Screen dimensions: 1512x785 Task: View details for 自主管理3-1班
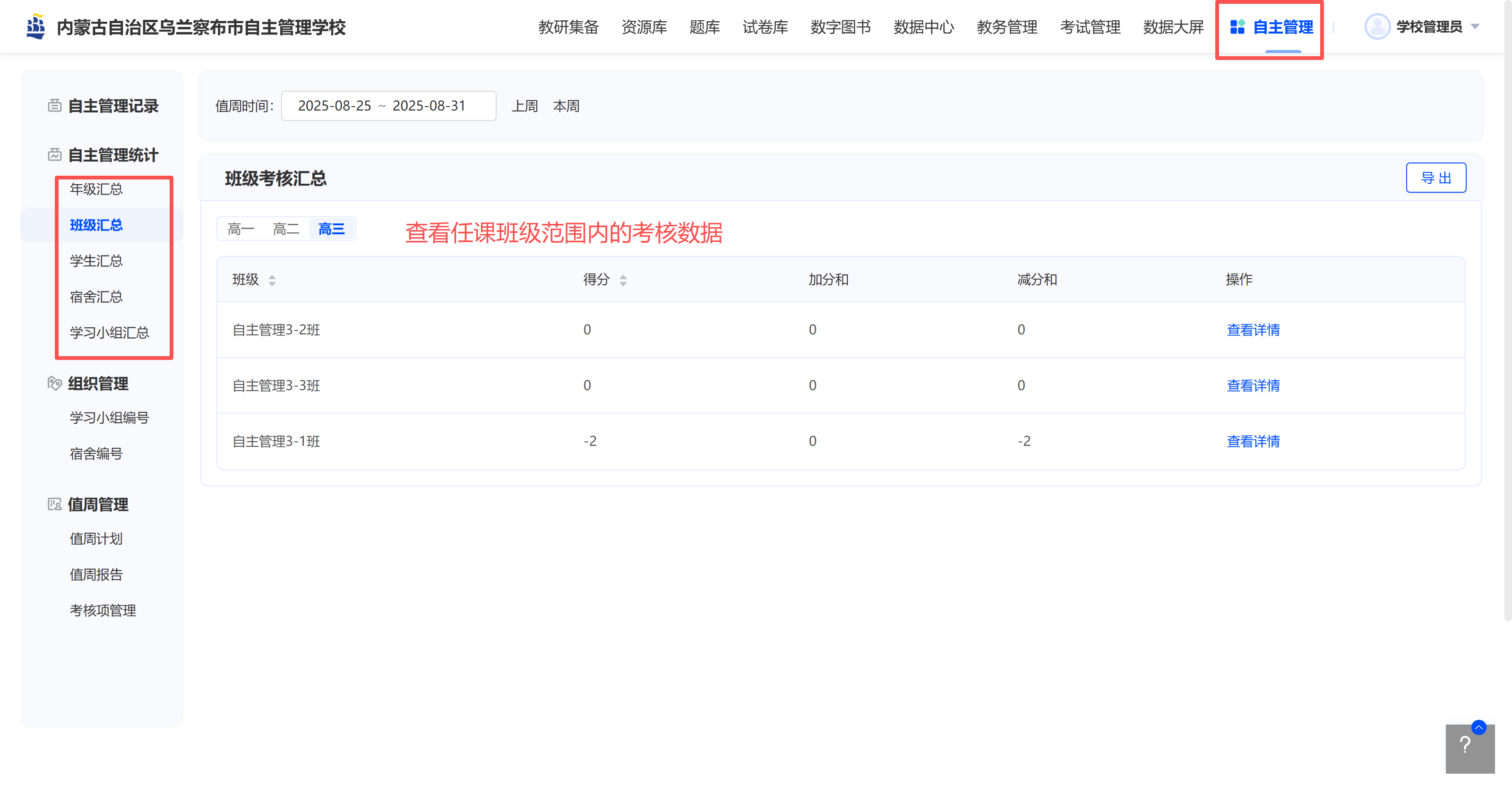point(1253,441)
